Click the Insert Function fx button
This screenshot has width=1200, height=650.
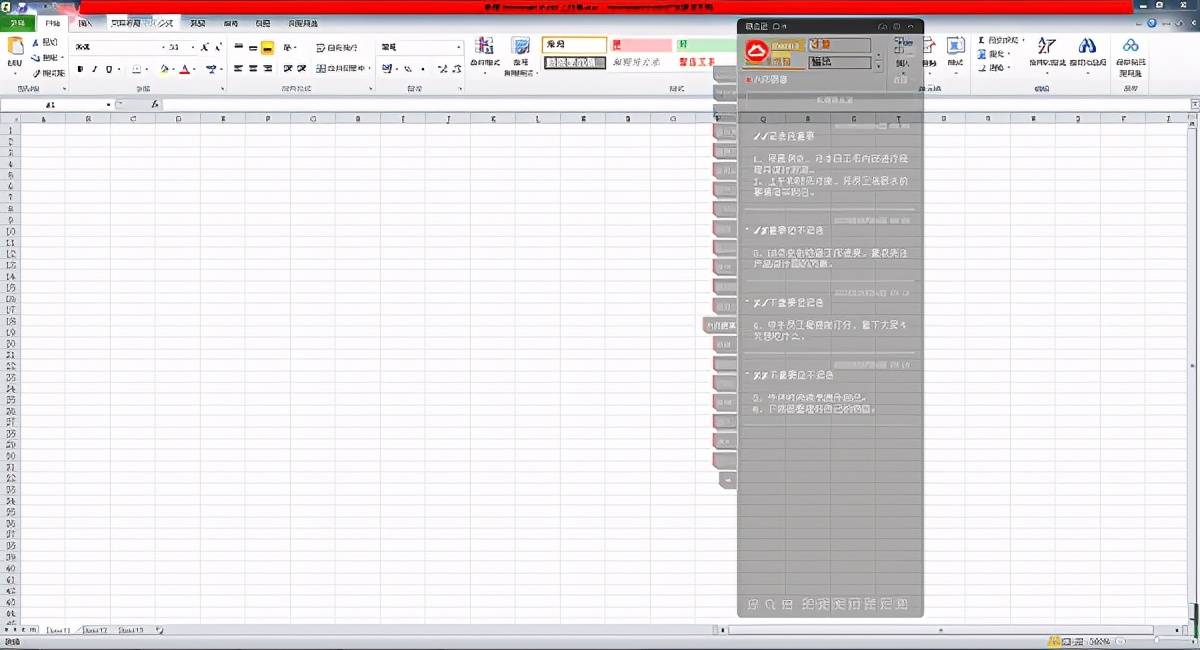click(x=155, y=104)
